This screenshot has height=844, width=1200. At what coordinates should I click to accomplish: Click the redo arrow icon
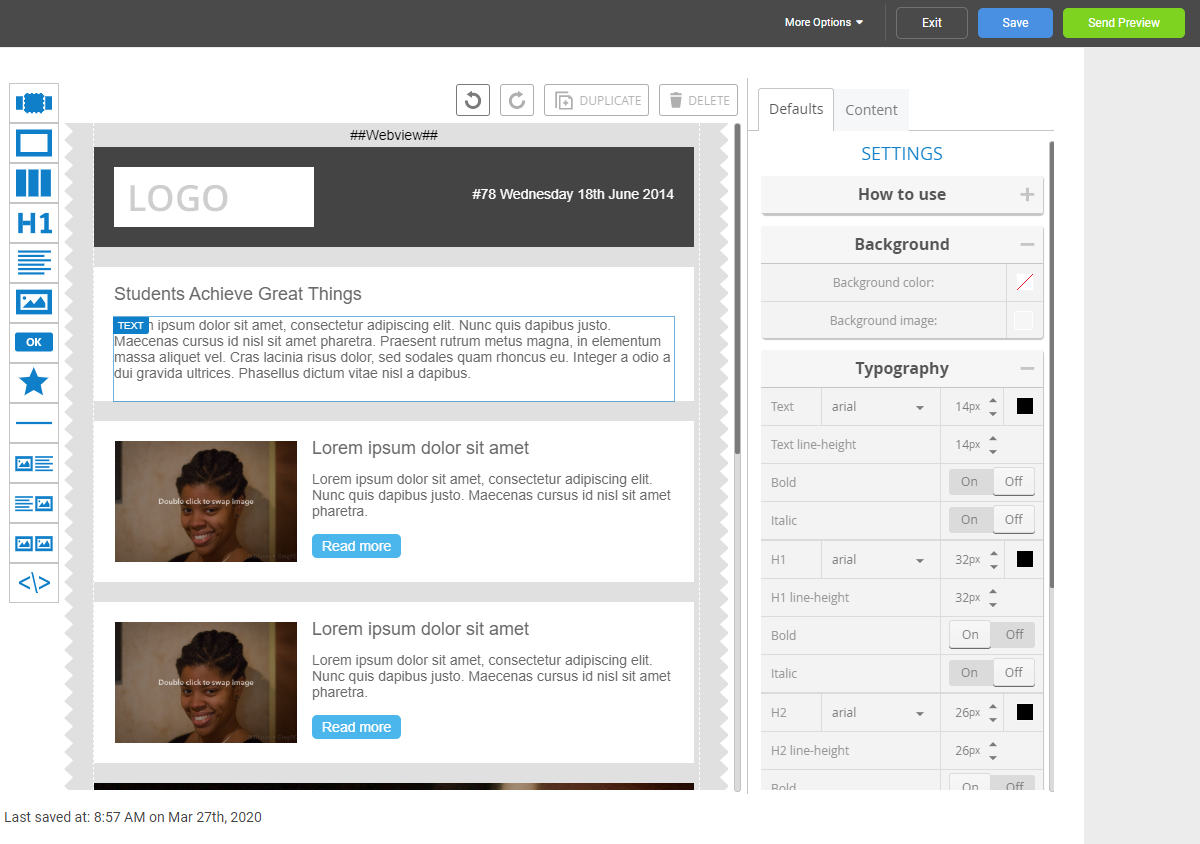[517, 100]
